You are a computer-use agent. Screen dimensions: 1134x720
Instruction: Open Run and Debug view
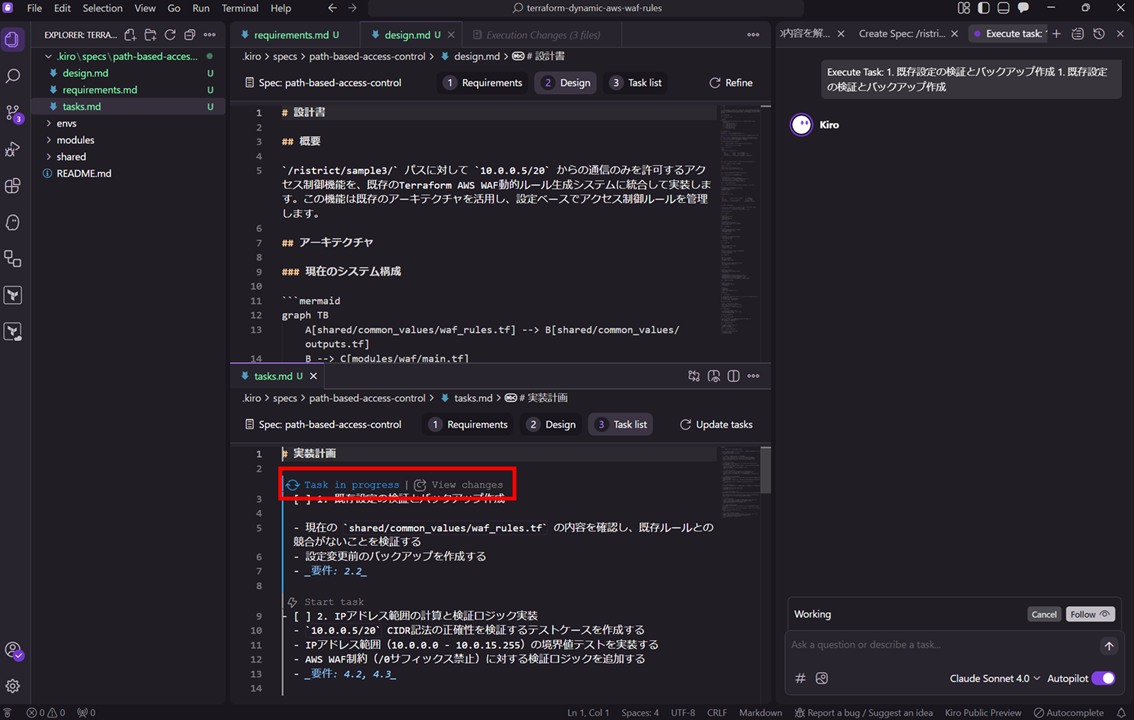pyautogui.click(x=12, y=150)
